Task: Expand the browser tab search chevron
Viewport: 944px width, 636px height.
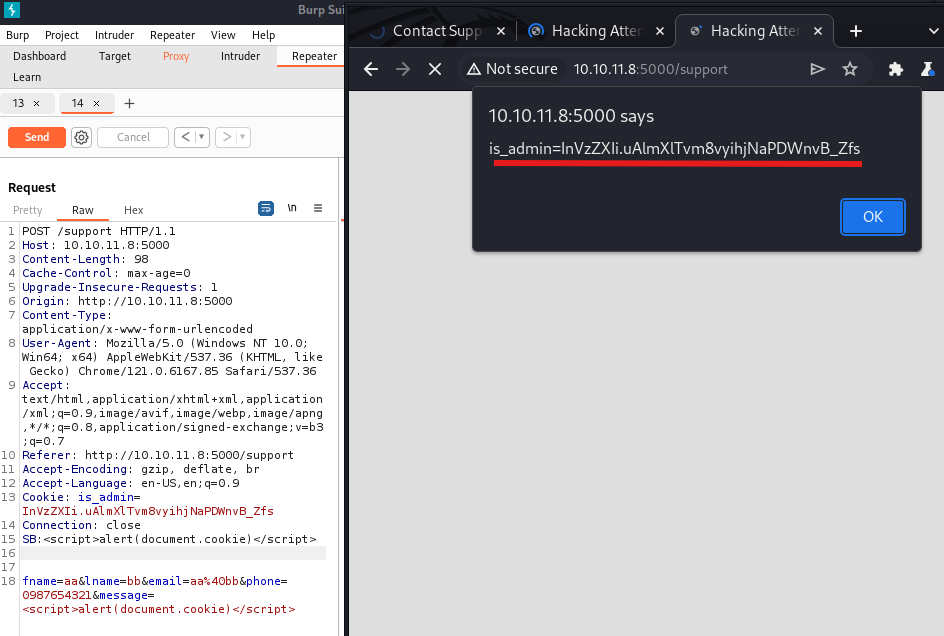Action: coord(934,31)
